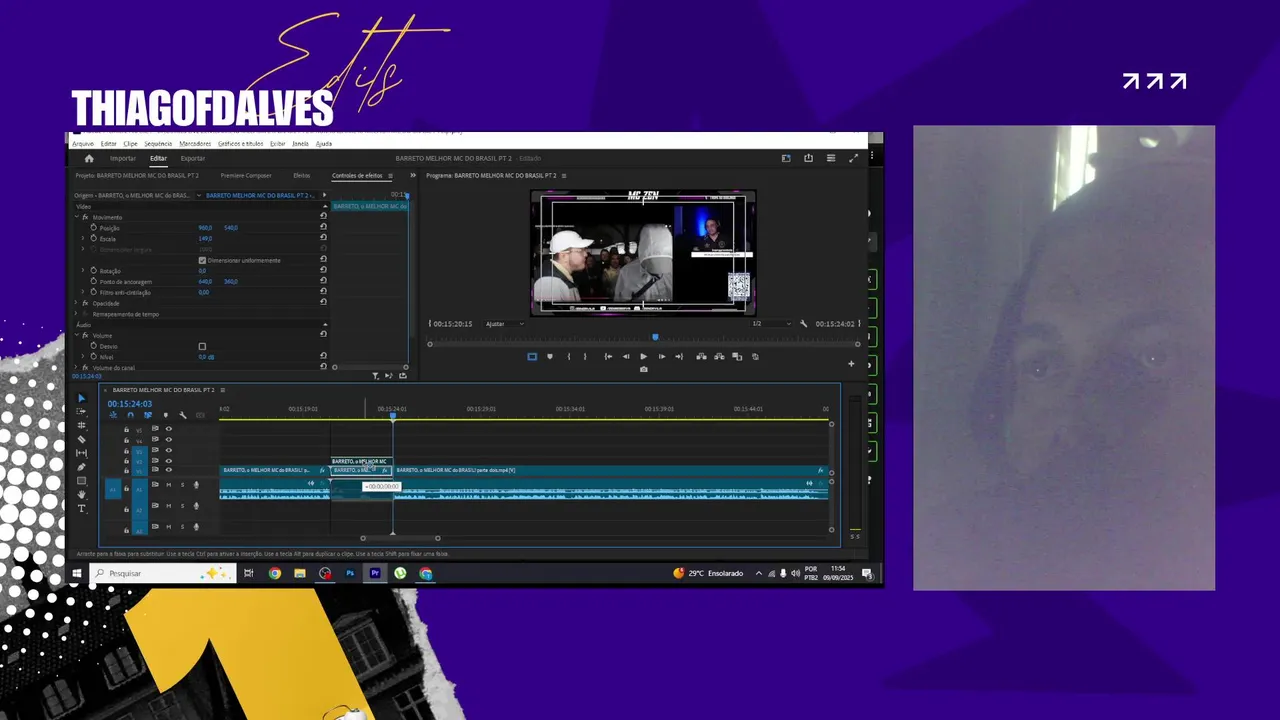Open the Marcadores menu

pyautogui.click(x=195, y=143)
